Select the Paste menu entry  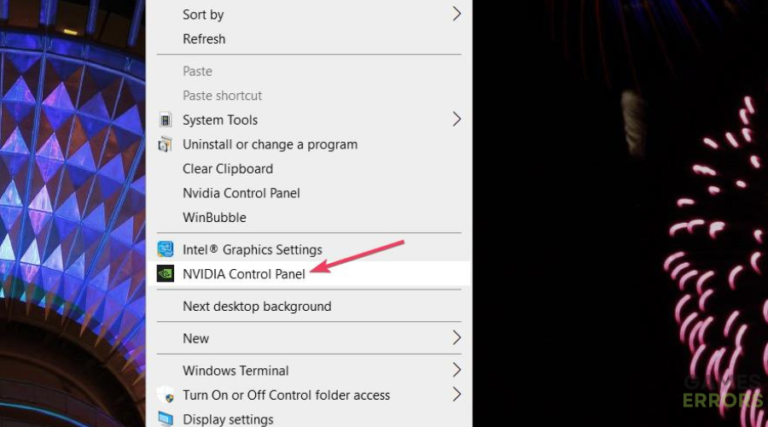pos(197,71)
